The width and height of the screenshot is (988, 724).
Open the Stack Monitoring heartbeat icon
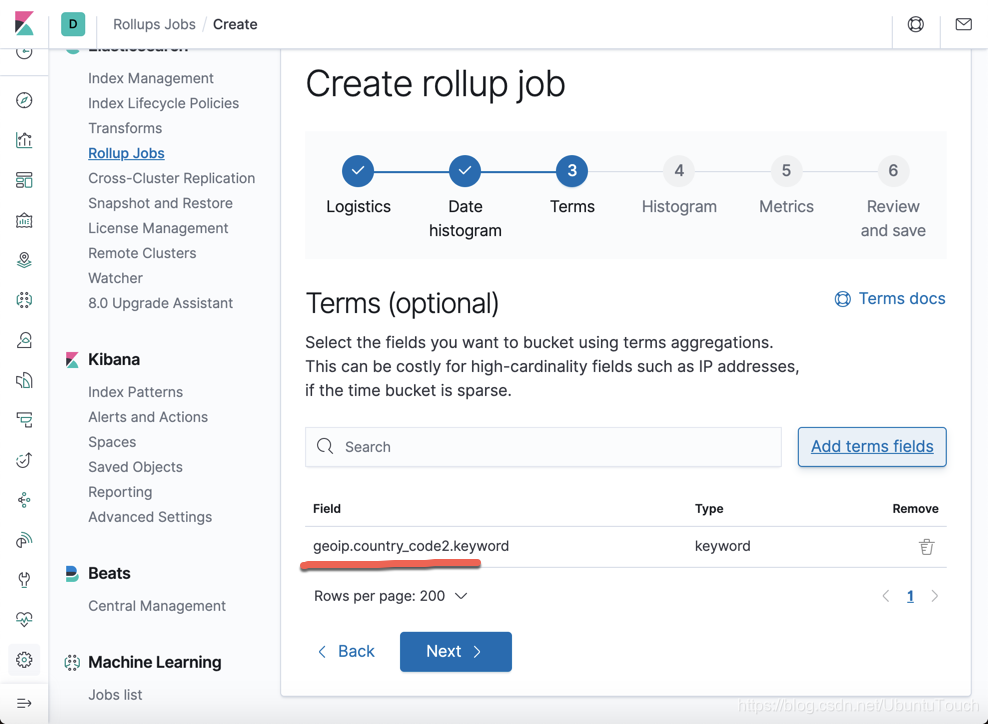[24, 619]
